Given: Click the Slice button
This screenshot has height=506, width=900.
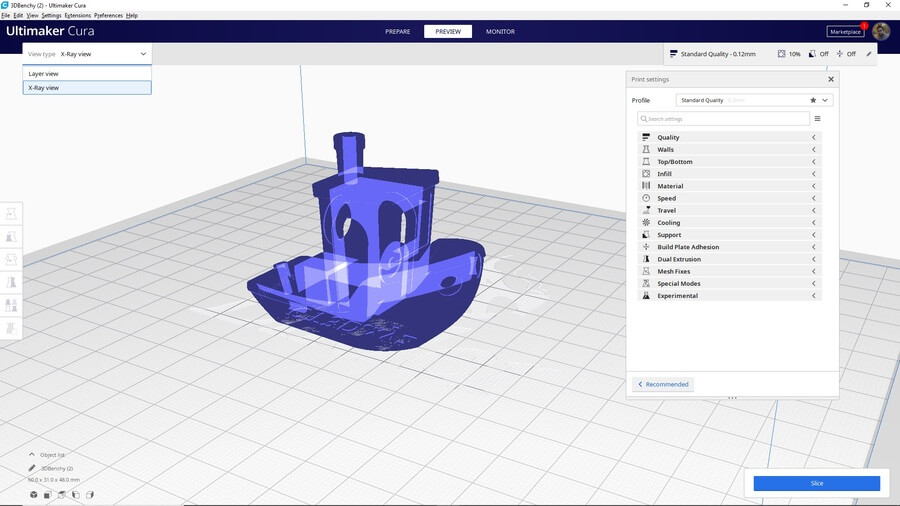Looking at the screenshot, I should 816,483.
